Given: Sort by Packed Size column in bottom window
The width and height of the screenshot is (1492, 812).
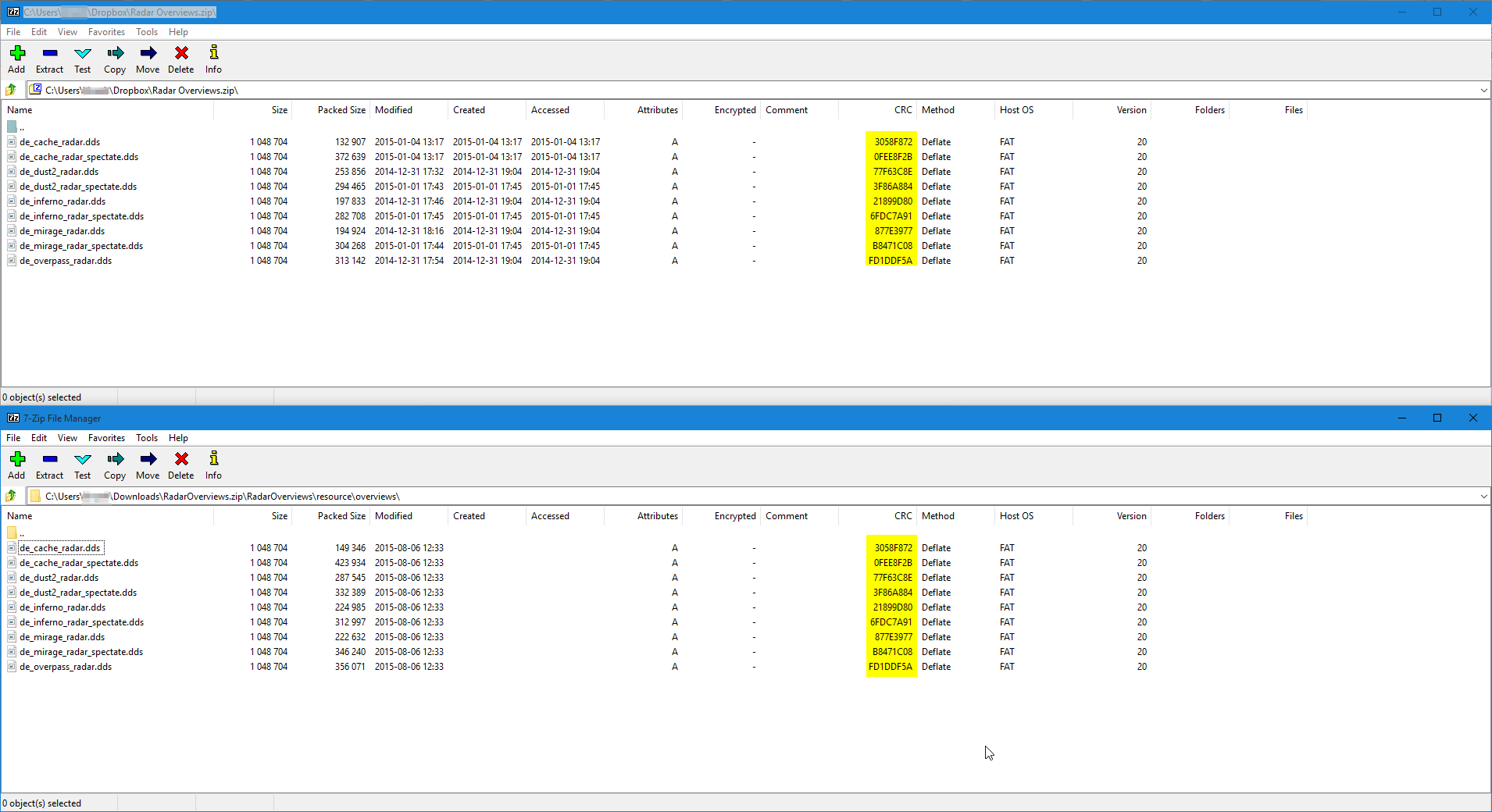Looking at the screenshot, I should [330, 516].
